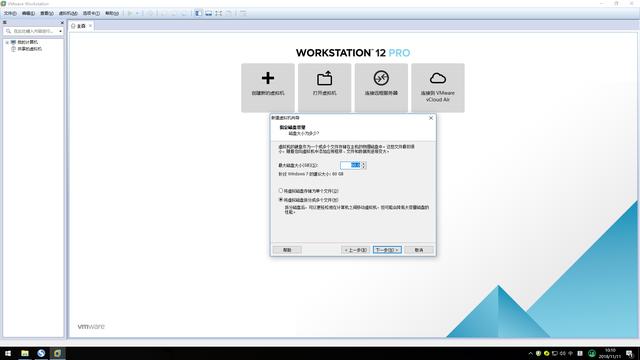Close the New Virtual Machine Wizard dialog
The width and height of the screenshot is (640, 360).
click(431, 118)
